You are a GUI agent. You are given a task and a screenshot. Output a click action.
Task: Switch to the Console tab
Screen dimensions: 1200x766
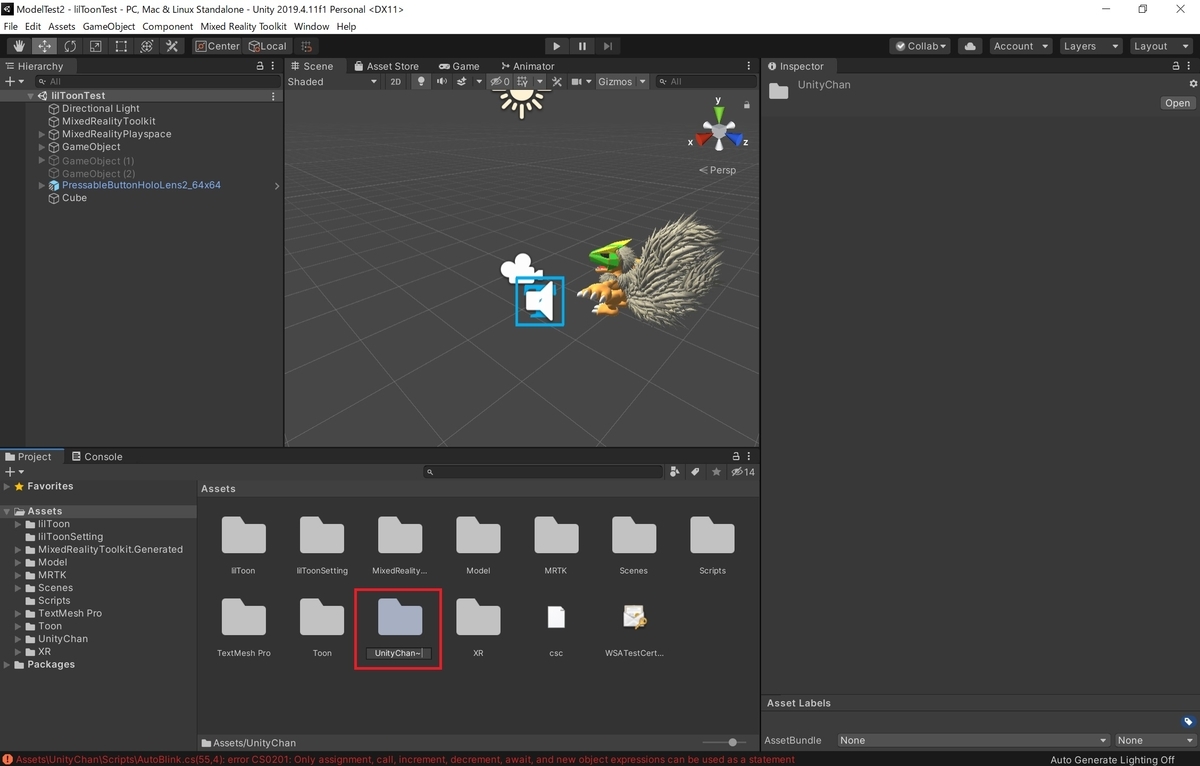click(97, 456)
